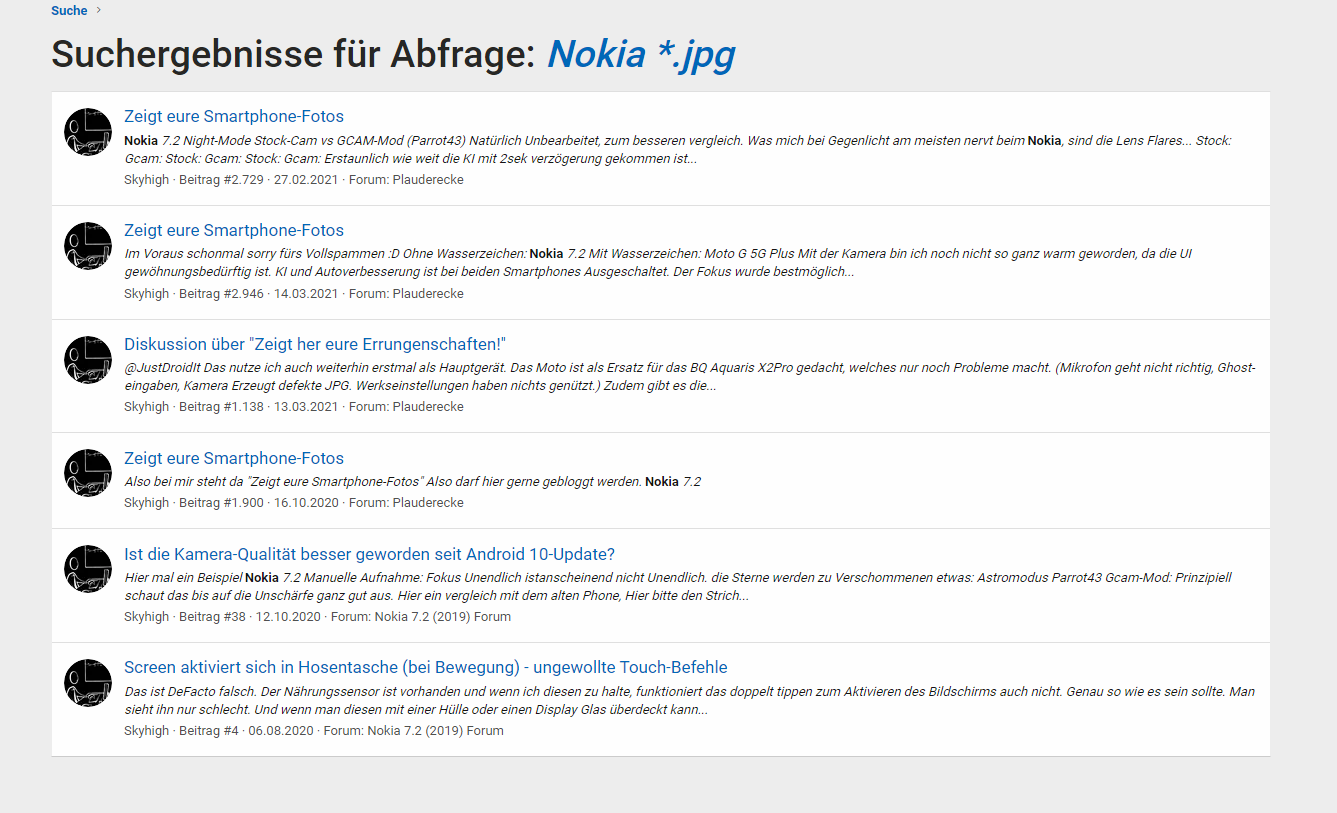This screenshot has height=813, width=1337.
Task: Click the date 13.03.2021
Action: pyautogui.click(x=306, y=407)
